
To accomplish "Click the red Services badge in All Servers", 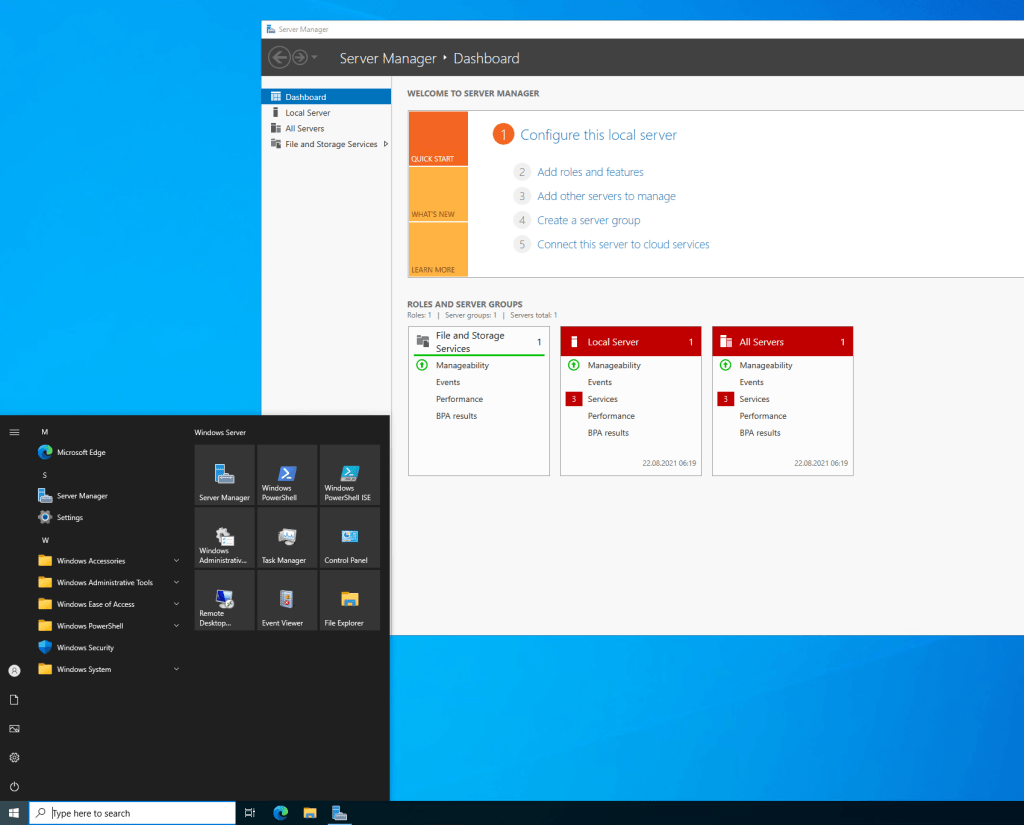I will click(725, 399).
